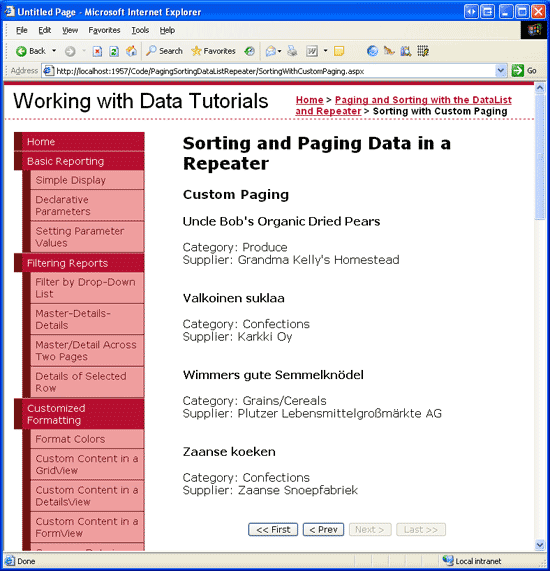
Task: Go to the Home page icon
Action: [x=131, y=51]
